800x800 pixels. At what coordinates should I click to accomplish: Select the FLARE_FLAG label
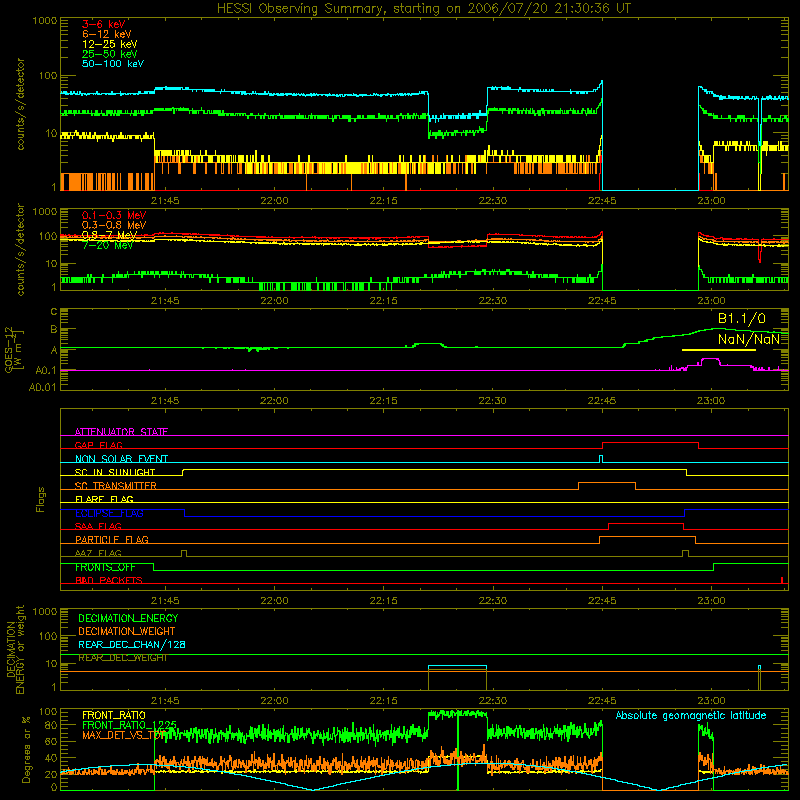pos(104,499)
